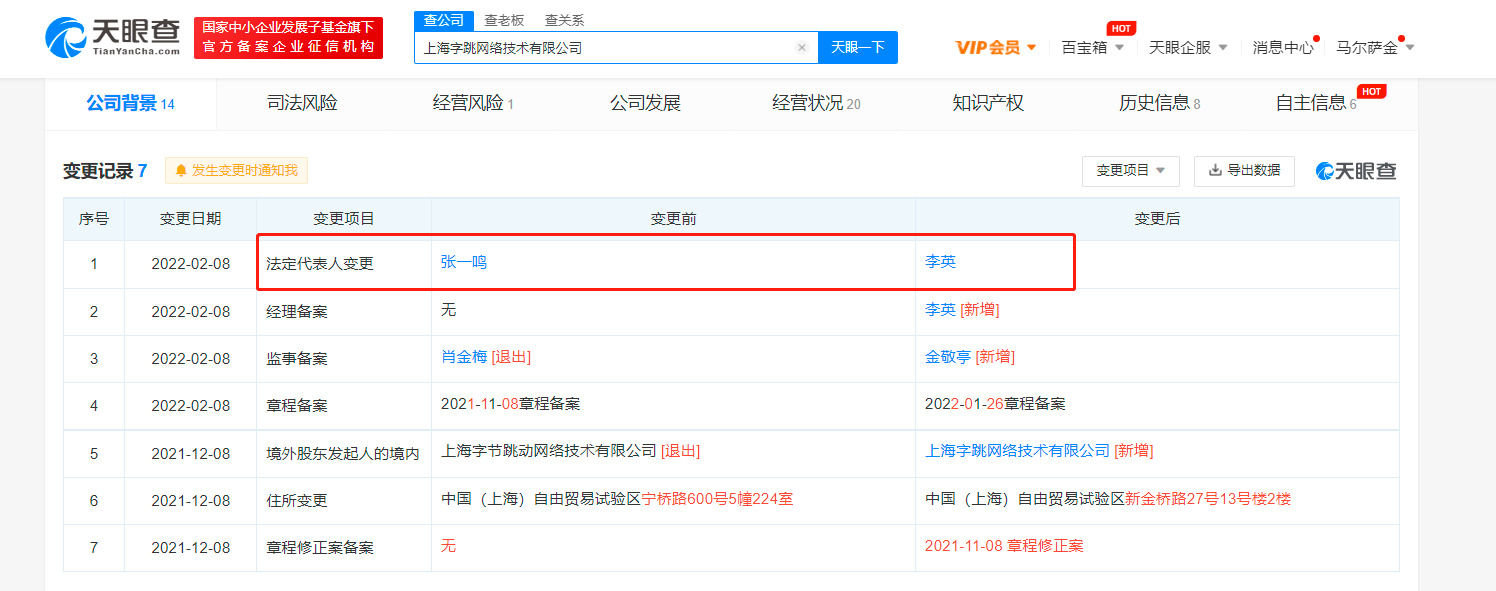Switch to the 查老板 search tab

504,20
